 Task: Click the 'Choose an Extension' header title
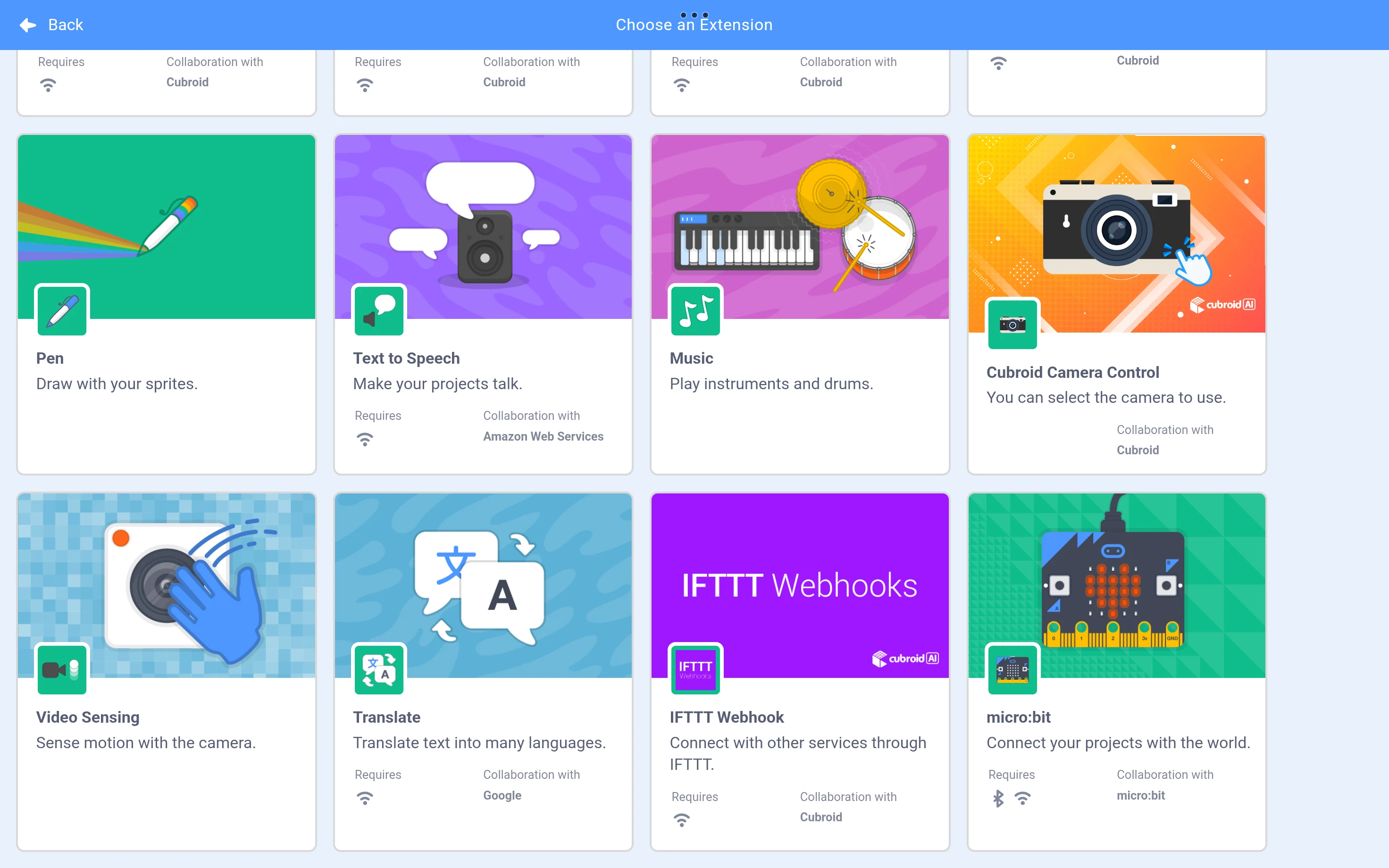694,25
